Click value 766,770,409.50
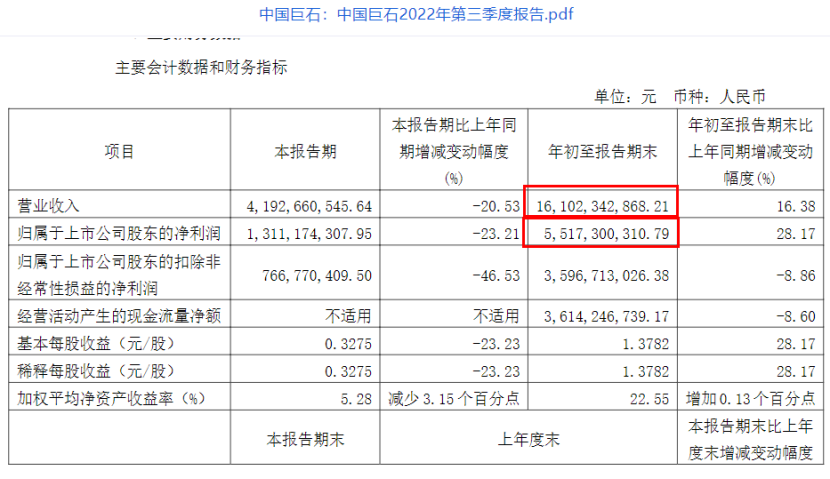 coord(317,275)
